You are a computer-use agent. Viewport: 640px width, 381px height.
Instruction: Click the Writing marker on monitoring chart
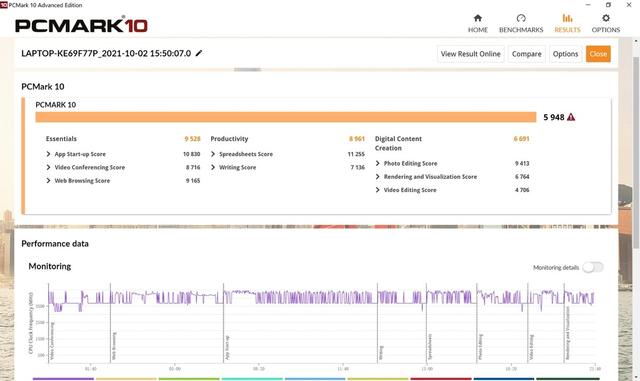pos(381,352)
